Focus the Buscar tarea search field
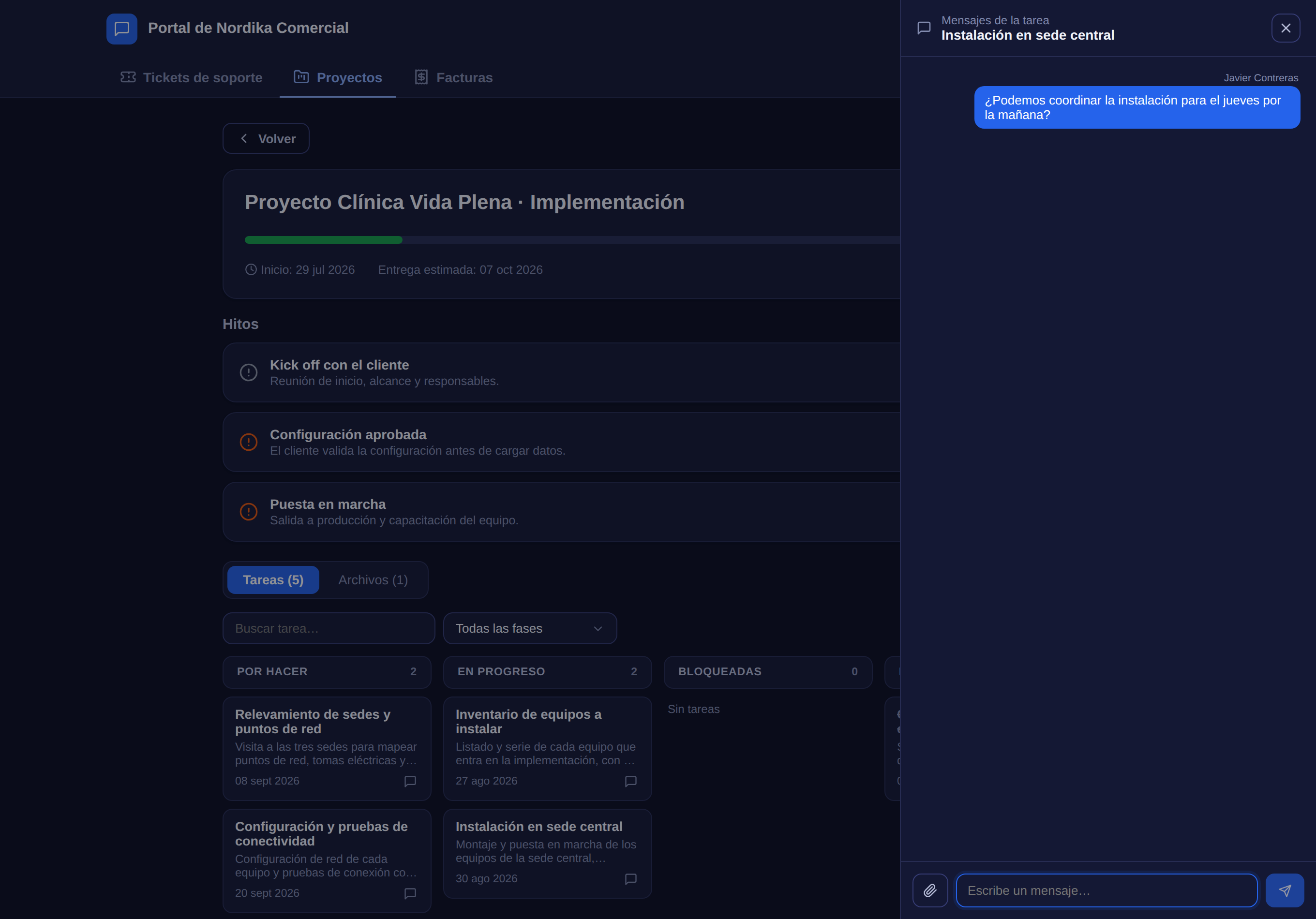 coord(329,628)
